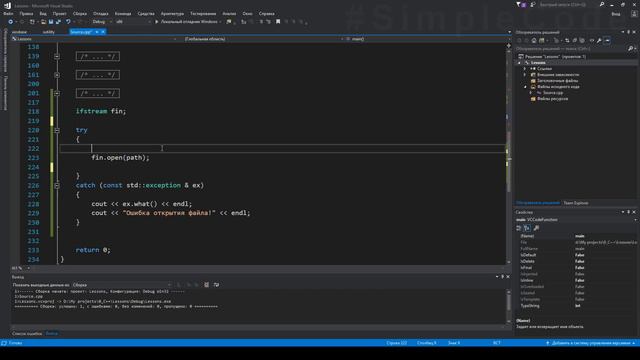Image resolution: width=640 pixels, height=360 pixels.
Task: Open the Средства menu
Action: (146, 13)
